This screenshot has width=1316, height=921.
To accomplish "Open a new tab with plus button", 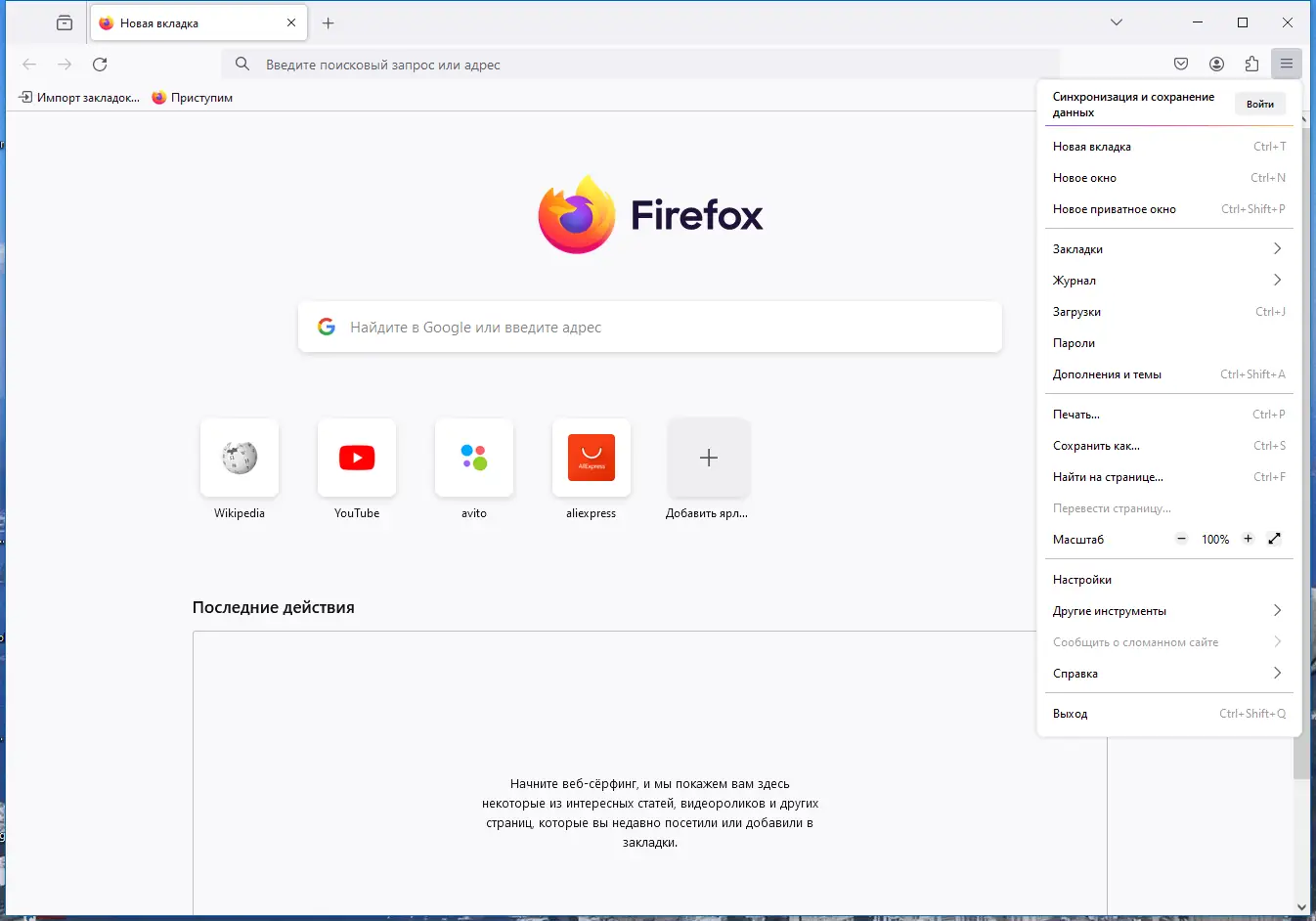I will pos(329,22).
